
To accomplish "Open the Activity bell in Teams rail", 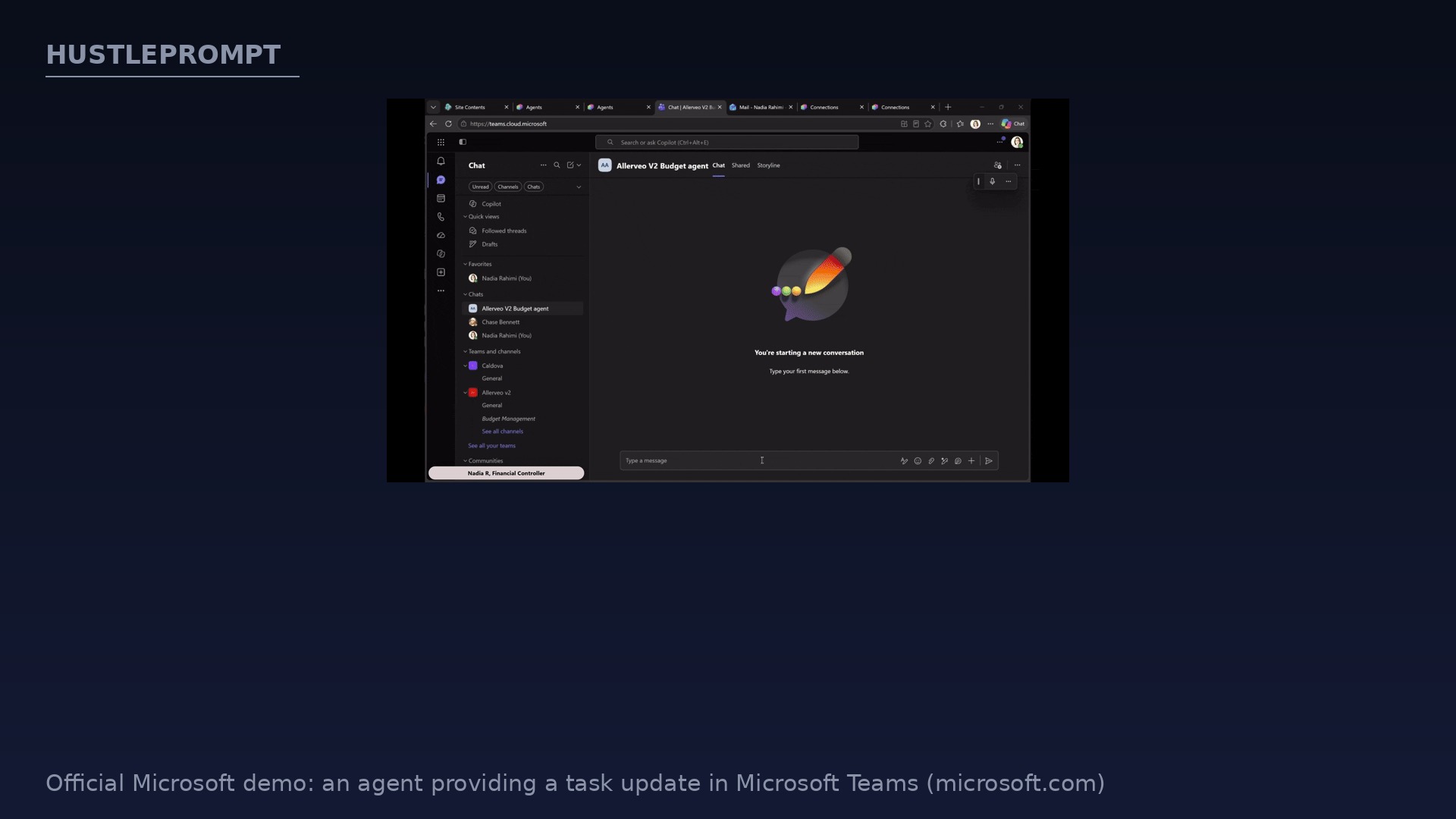I will click(441, 162).
